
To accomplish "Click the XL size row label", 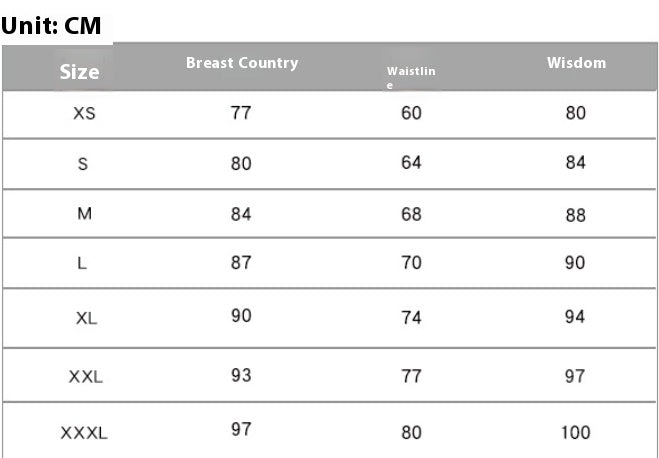I will click(86, 319).
